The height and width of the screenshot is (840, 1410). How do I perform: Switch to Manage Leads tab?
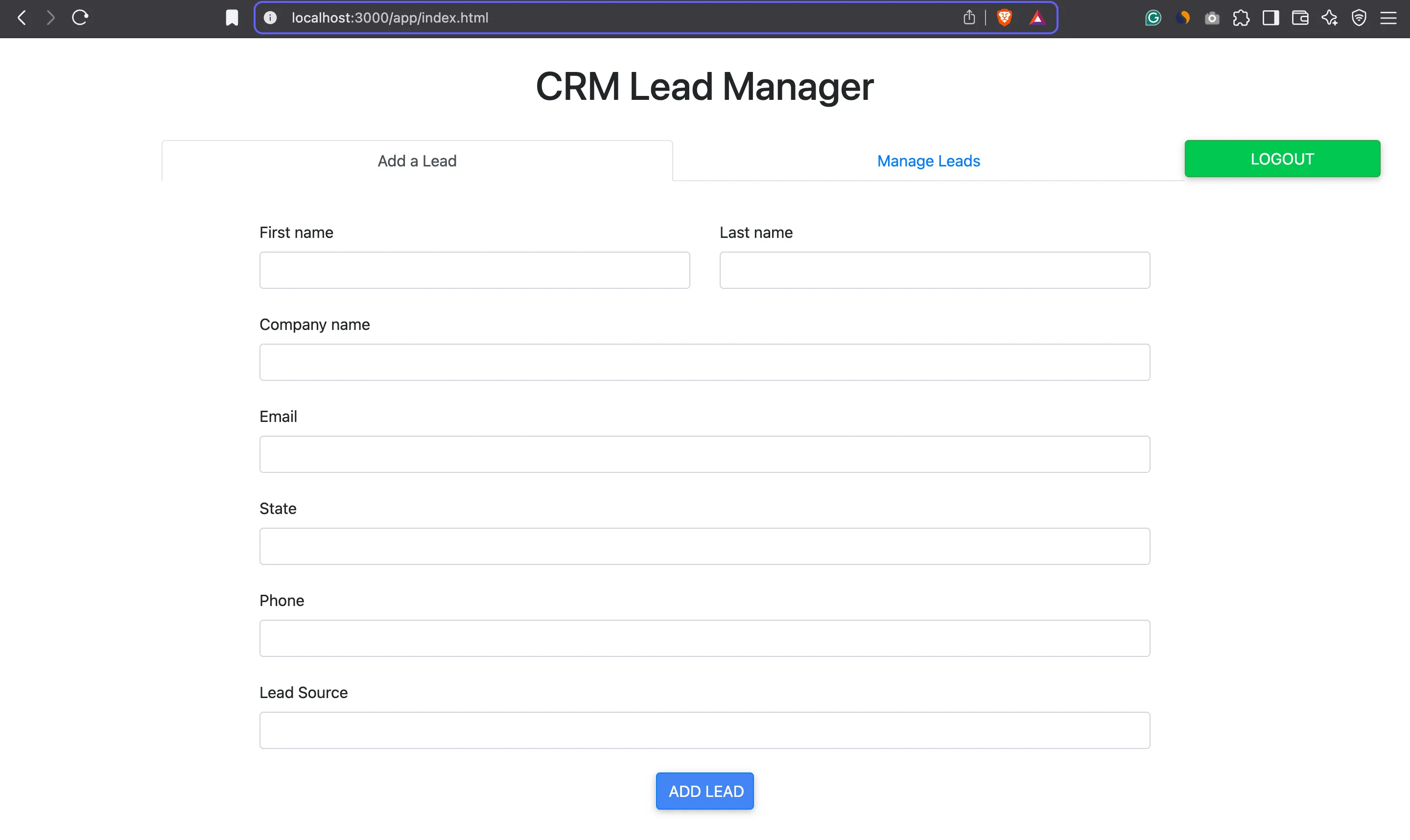point(928,162)
